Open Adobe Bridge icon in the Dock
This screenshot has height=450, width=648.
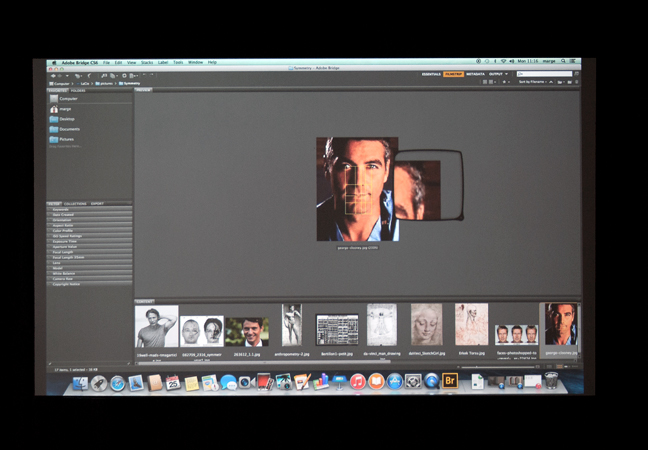[x=449, y=381]
